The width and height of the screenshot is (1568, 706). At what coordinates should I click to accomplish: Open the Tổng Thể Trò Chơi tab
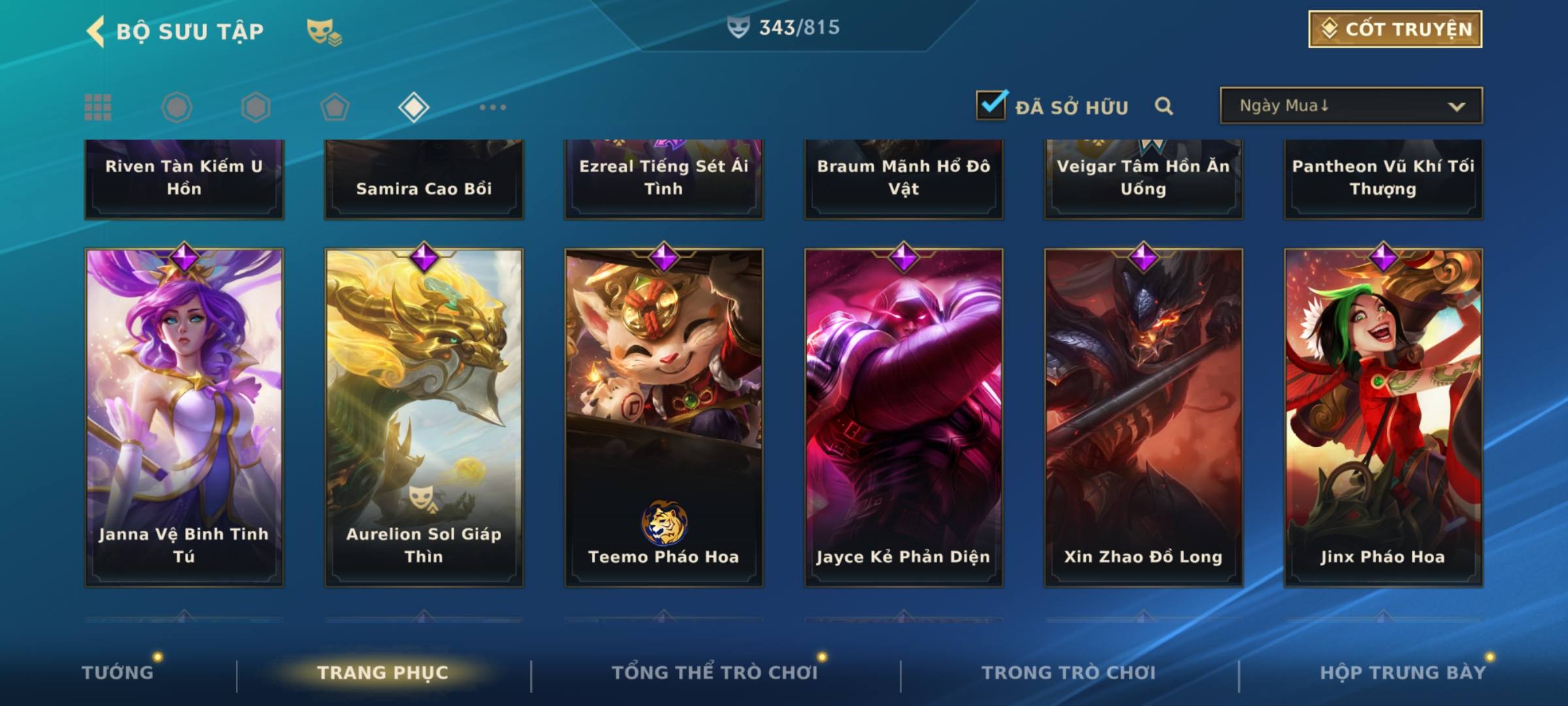[x=715, y=672]
